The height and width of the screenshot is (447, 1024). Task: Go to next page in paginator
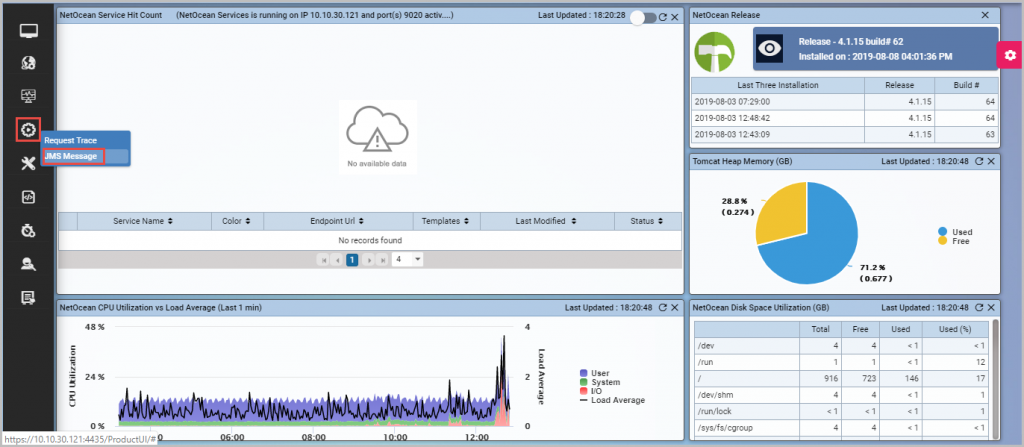[368, 260]
